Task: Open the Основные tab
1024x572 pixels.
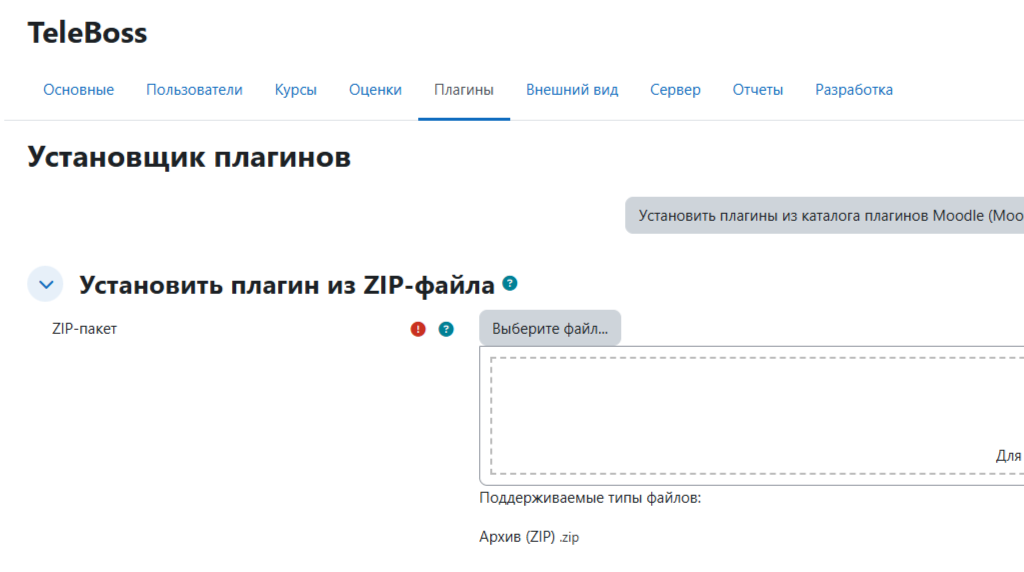Action: 78,90
